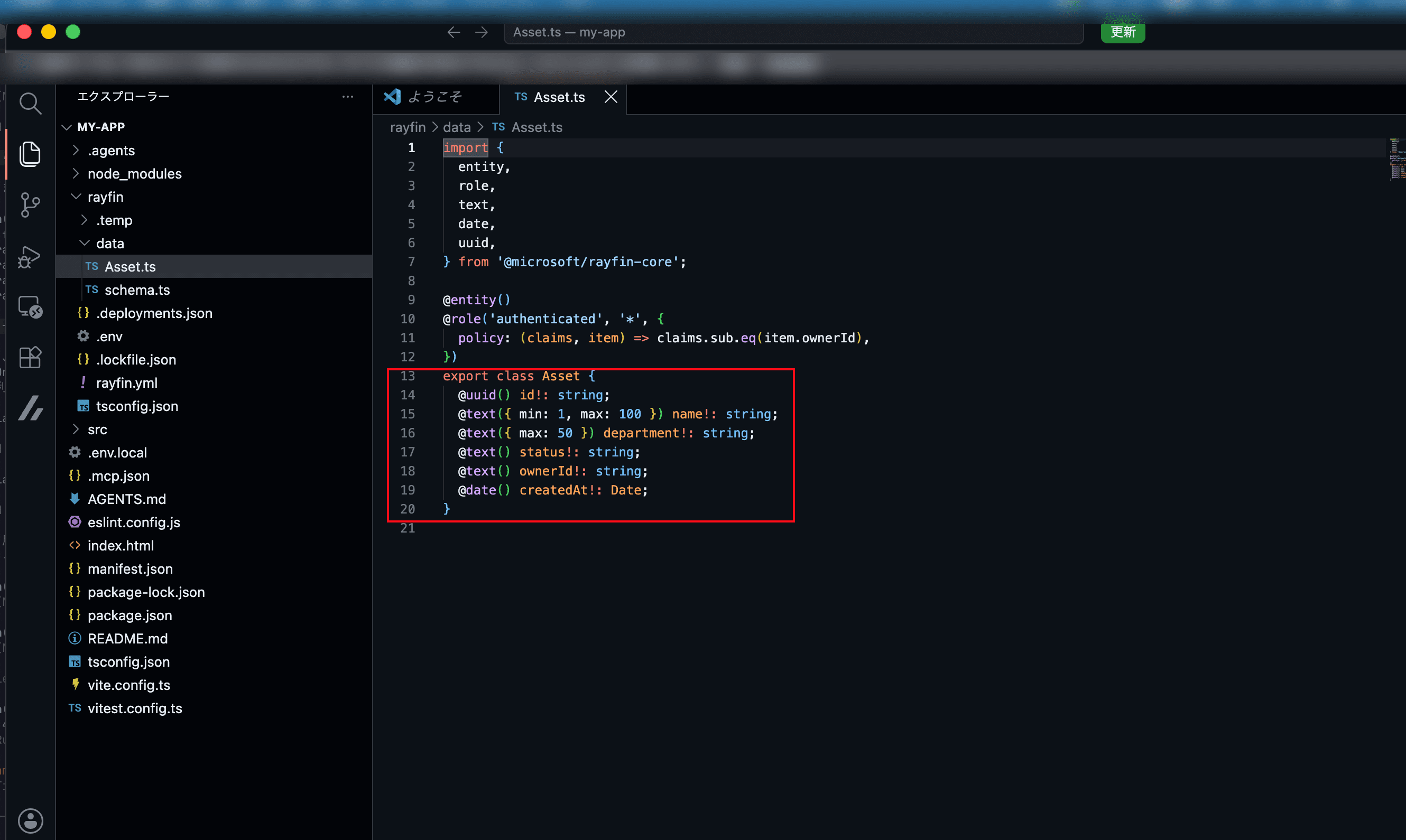The image size is (1406, 840).
Task: Click the Asset.ts command center field
Action: pyautogui.click(x=793, y=32)
